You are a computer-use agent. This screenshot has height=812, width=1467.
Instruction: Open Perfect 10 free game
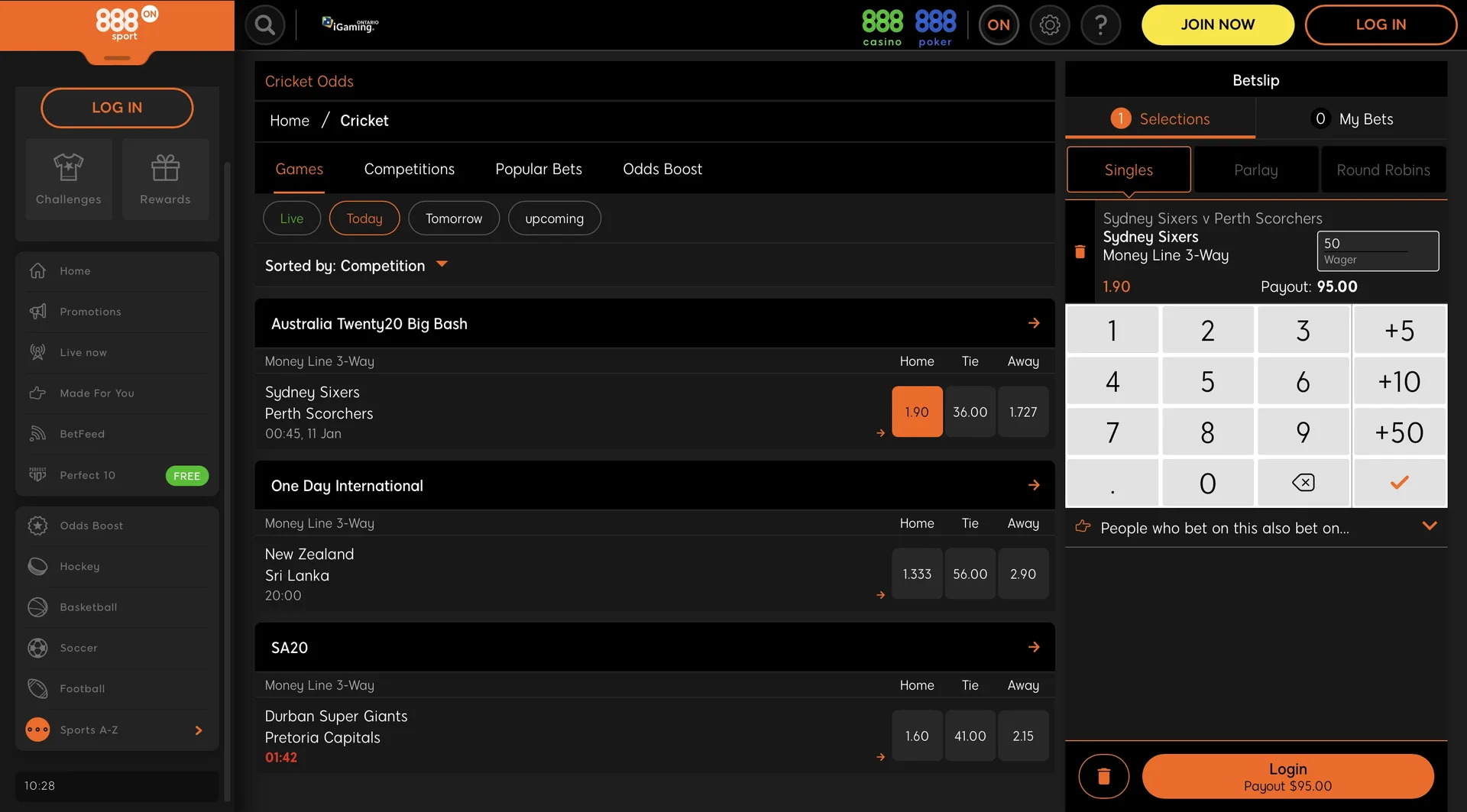pos(117,475)
